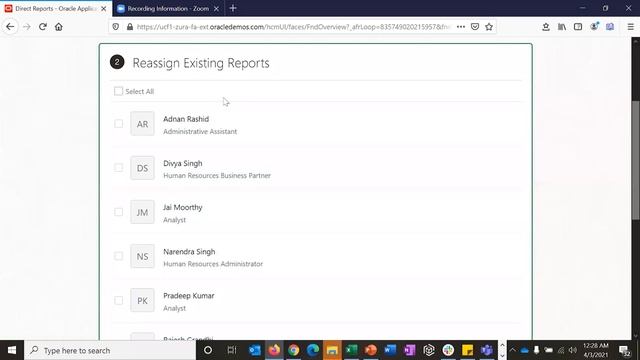Screen dimensions: 640x360
Task: Open Windows notification center
Action: 624,351
